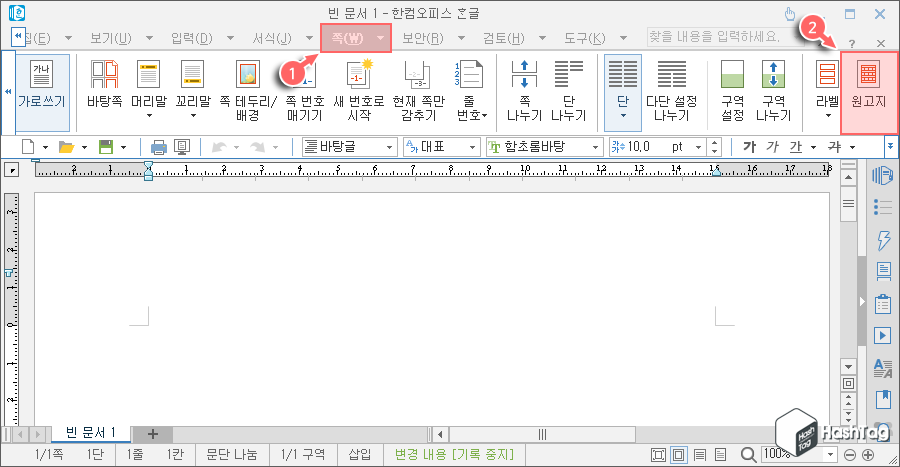Create a new document with the blank page icon

point(28,147)
